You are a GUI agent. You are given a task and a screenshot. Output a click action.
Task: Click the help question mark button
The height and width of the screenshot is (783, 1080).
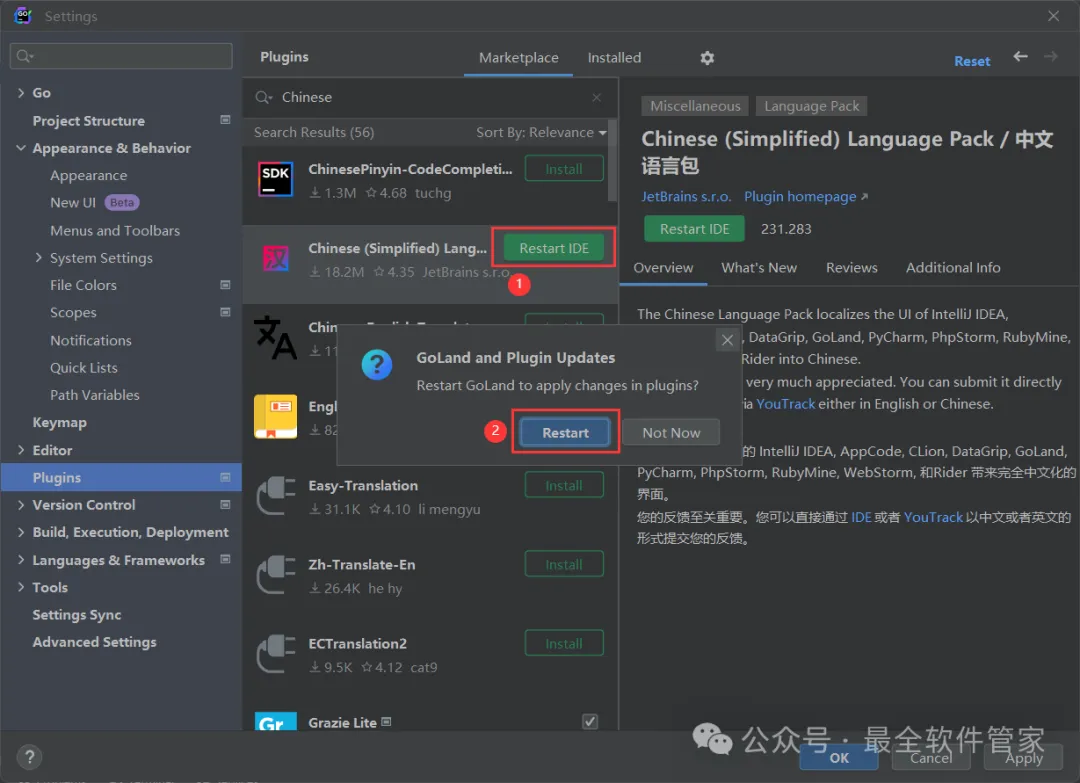point(30,758)
